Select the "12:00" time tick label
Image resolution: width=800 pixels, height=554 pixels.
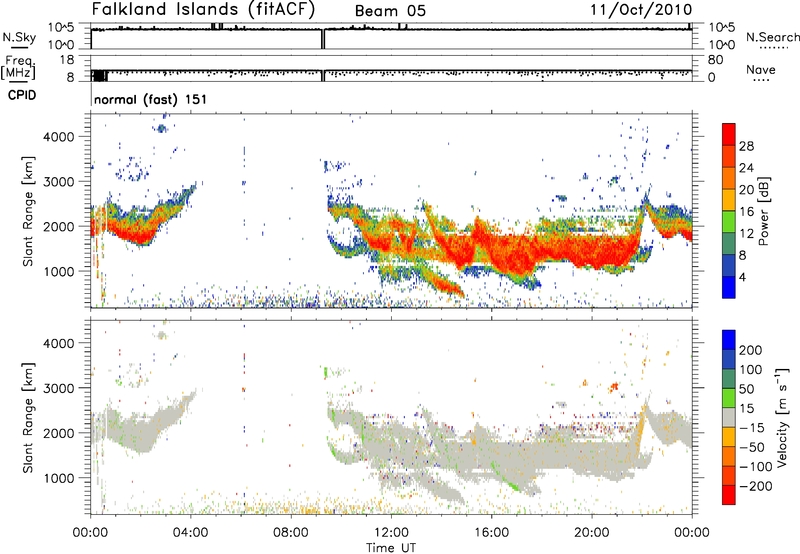pos(391,533)
